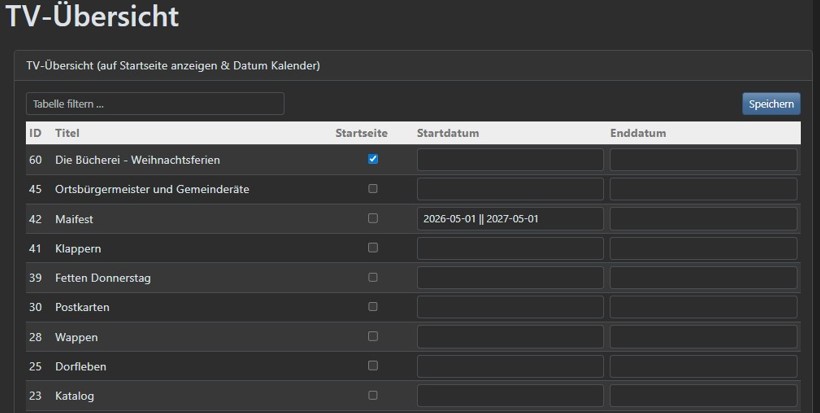Check Startseite for the Dorfleben entry
The width and height of the screenshot is (820, 413).
373,366
